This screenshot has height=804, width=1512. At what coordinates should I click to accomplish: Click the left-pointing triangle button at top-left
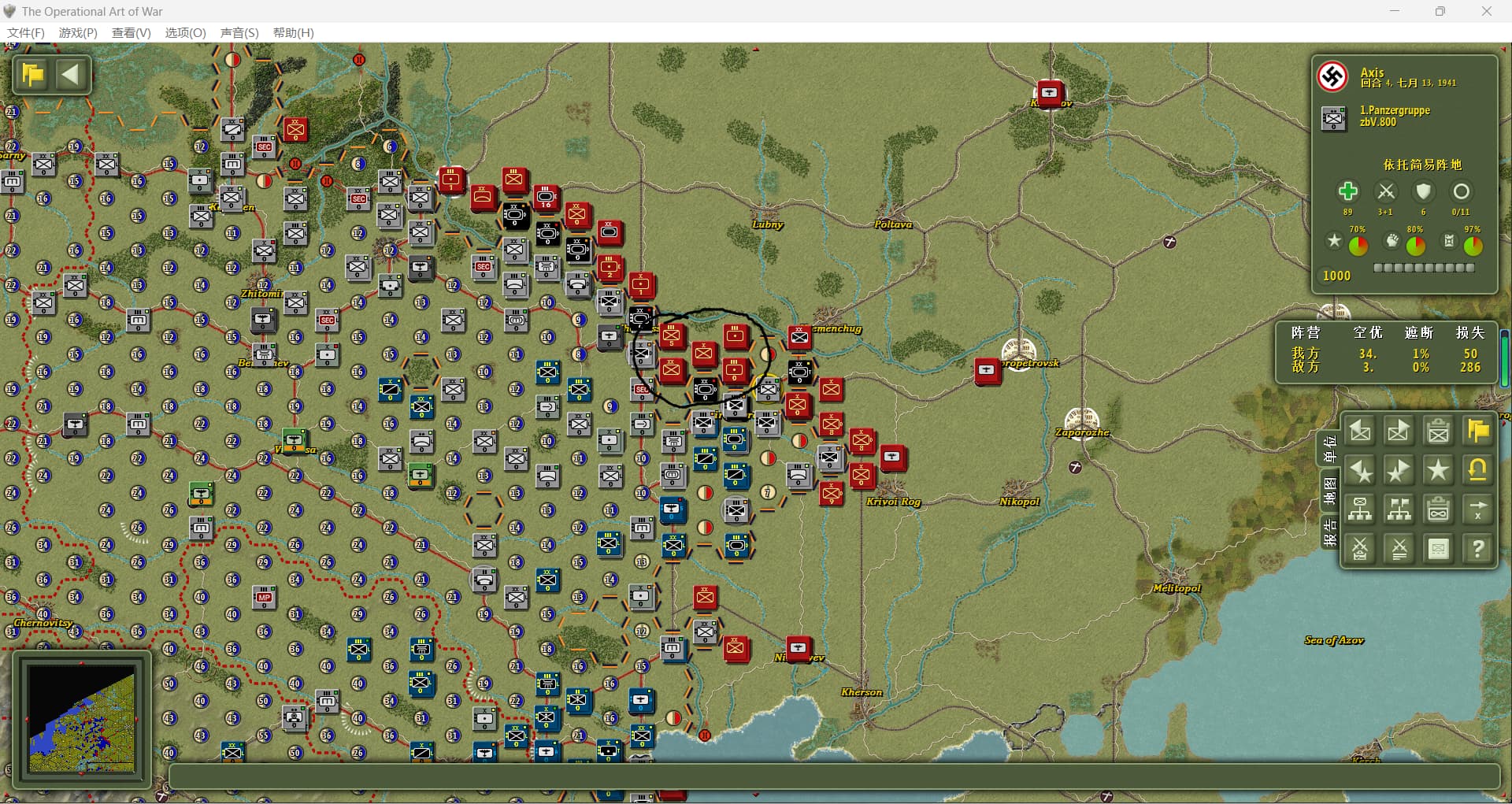(x=71, y=75)
